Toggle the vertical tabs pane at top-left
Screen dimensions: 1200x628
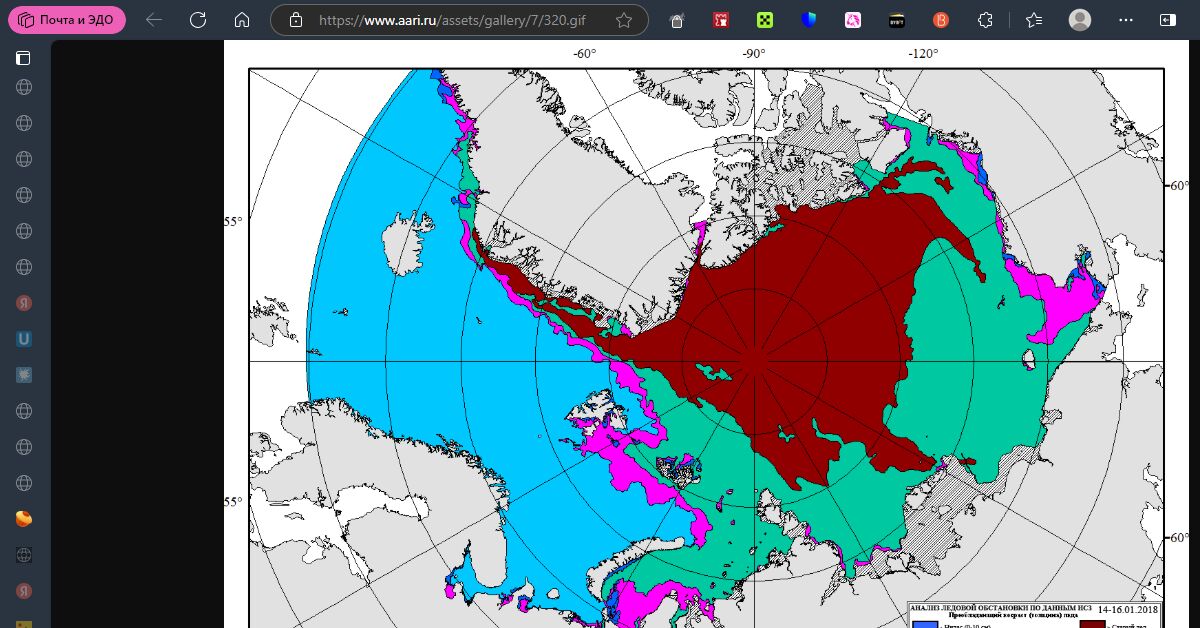23,58
